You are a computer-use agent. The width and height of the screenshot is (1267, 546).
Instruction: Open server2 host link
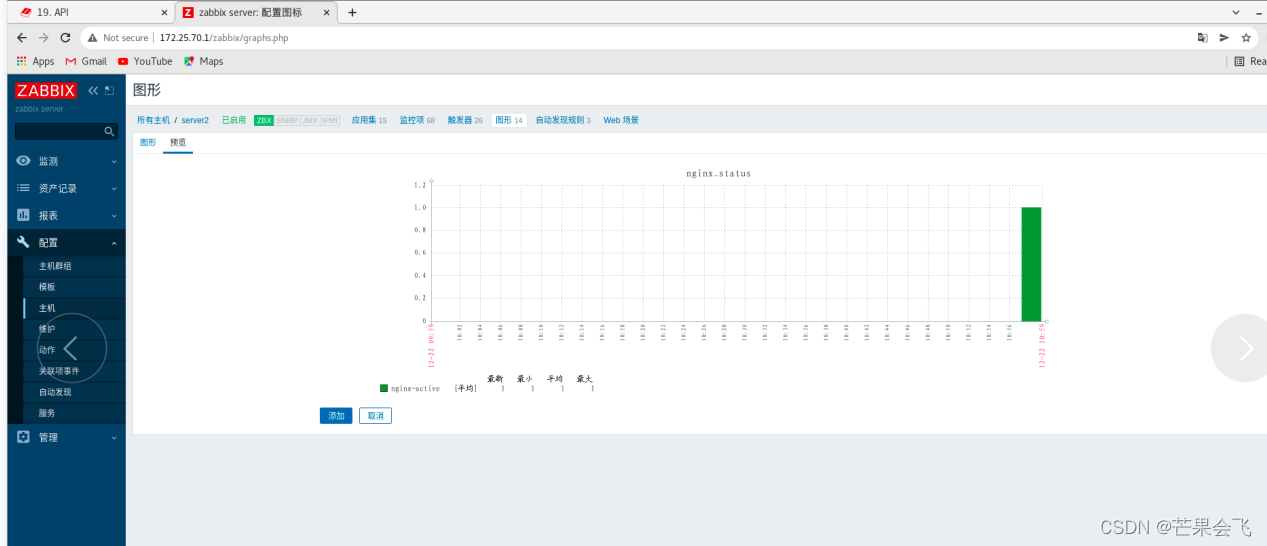195,120
